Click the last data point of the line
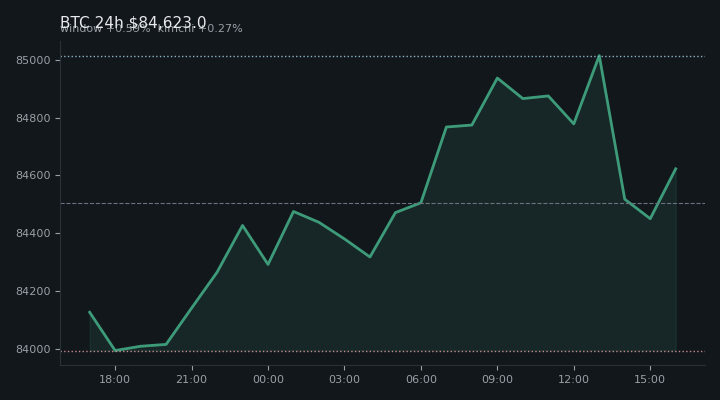 [676, 169]
